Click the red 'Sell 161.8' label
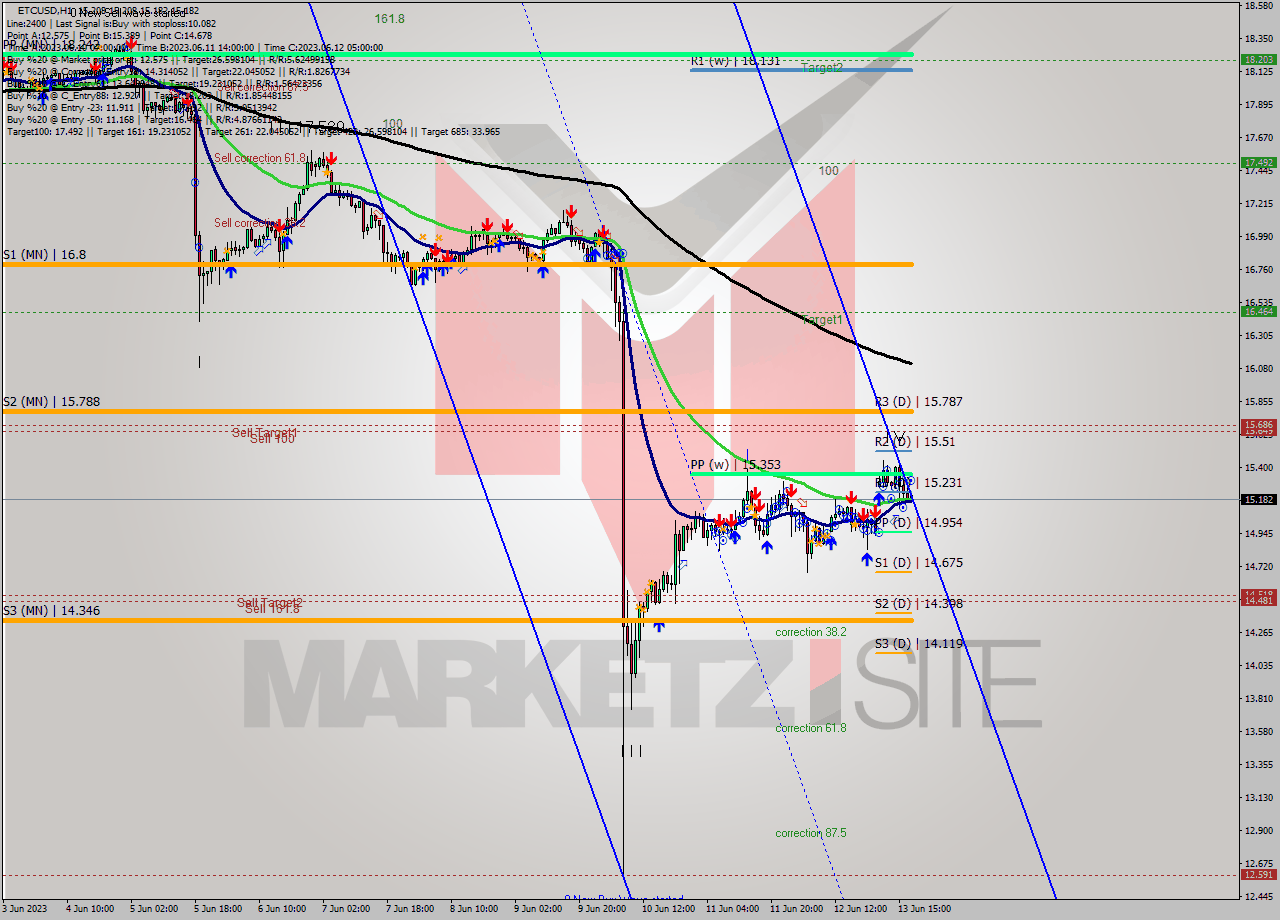Viewport: 1280px width, 920px height. (x=272, y=608)
